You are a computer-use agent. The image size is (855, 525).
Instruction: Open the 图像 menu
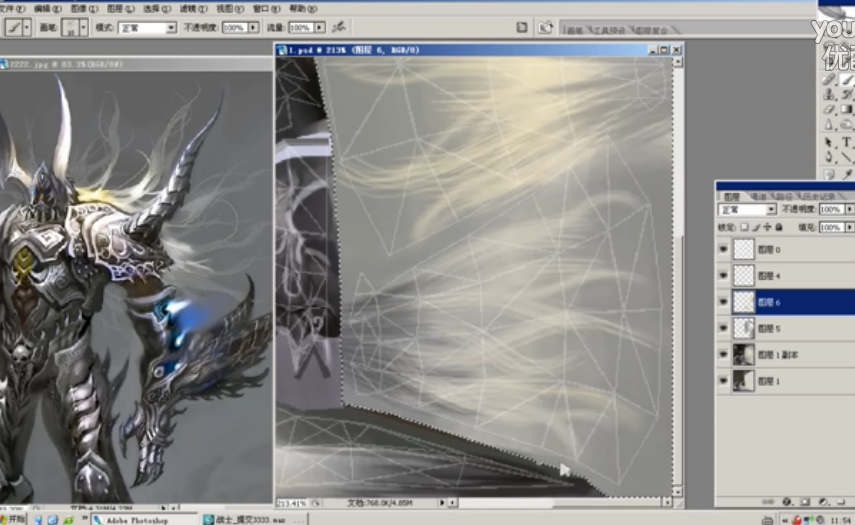click(x=84, y=9)
